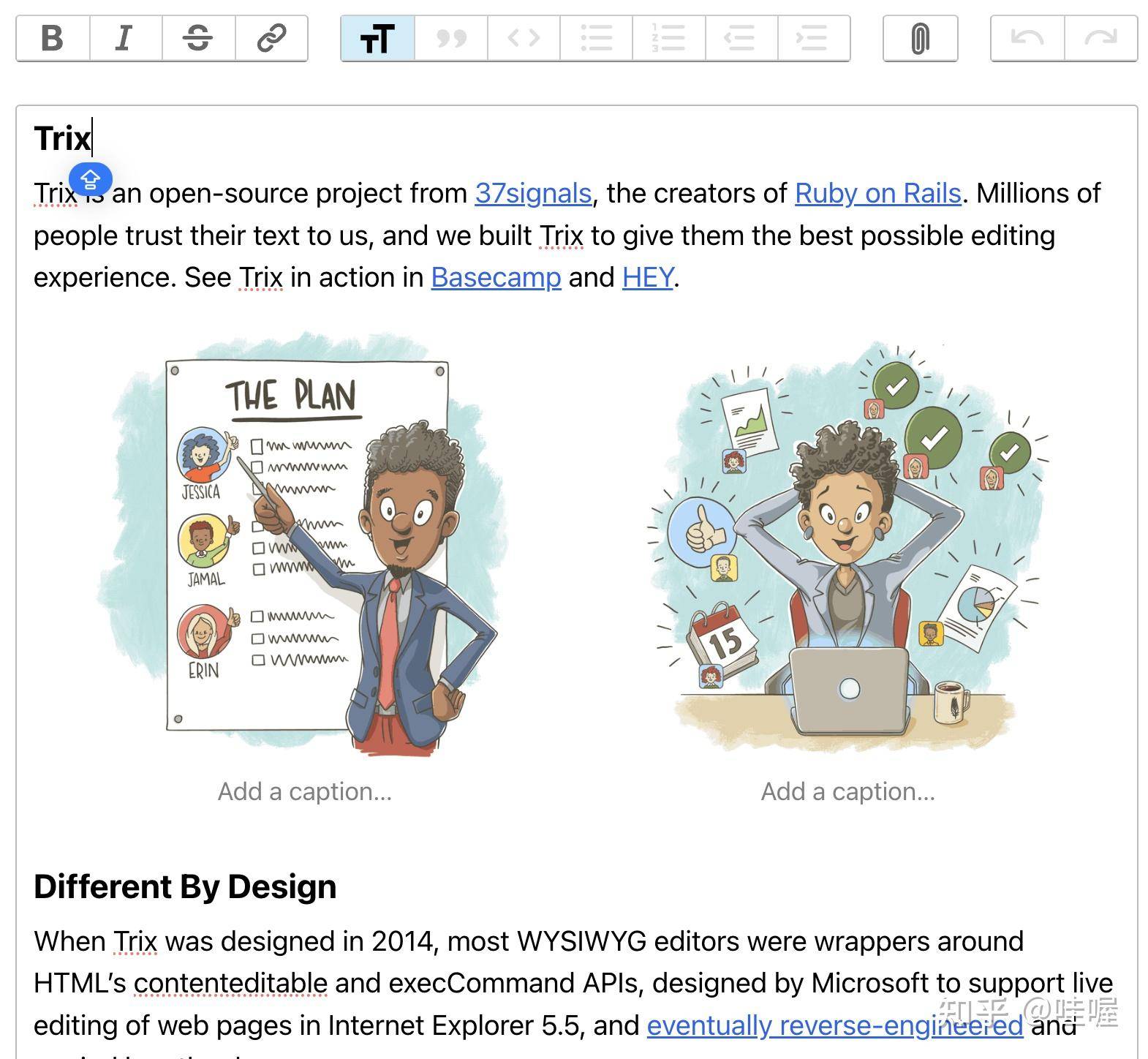Click the word contenteditable in the paragraph
This screenshot has width=1148, height=1059.
[230, 984]
